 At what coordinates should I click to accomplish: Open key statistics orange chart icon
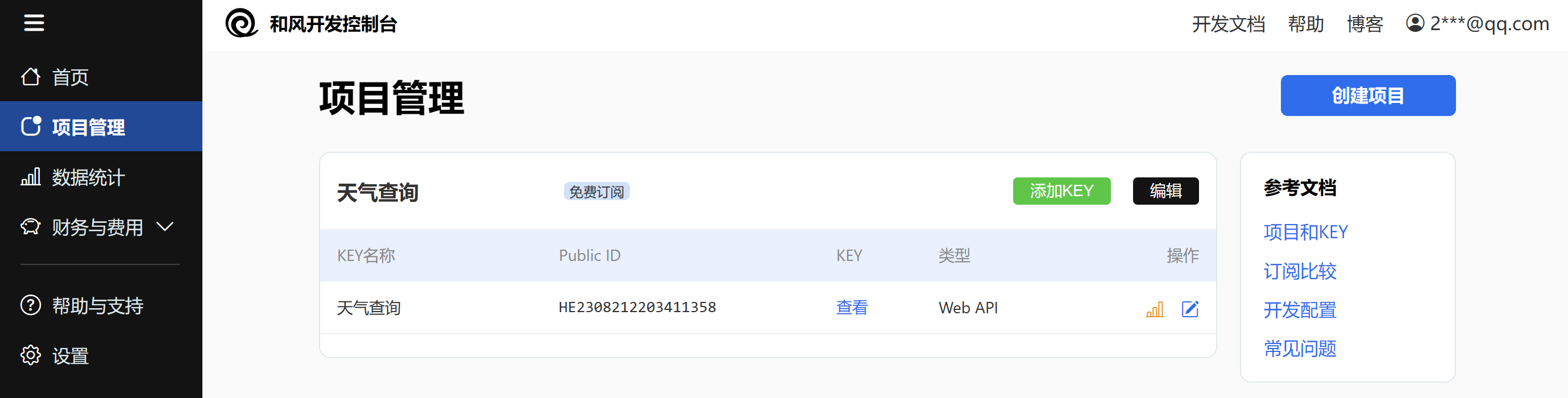pyautogui.click(x=1154, y=309)
